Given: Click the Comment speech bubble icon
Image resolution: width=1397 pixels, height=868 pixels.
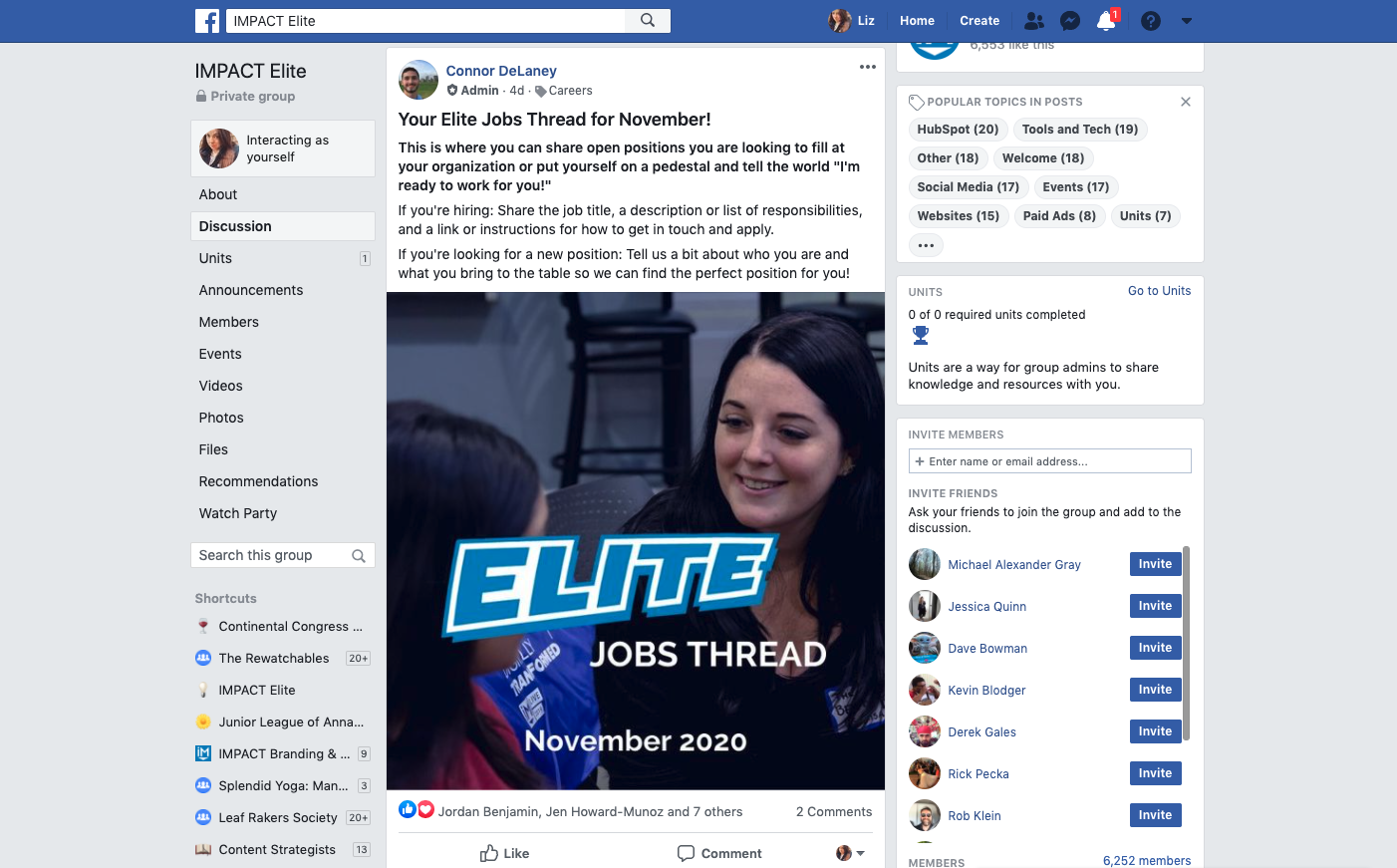Looking at the screenshot, I should 686,853.
